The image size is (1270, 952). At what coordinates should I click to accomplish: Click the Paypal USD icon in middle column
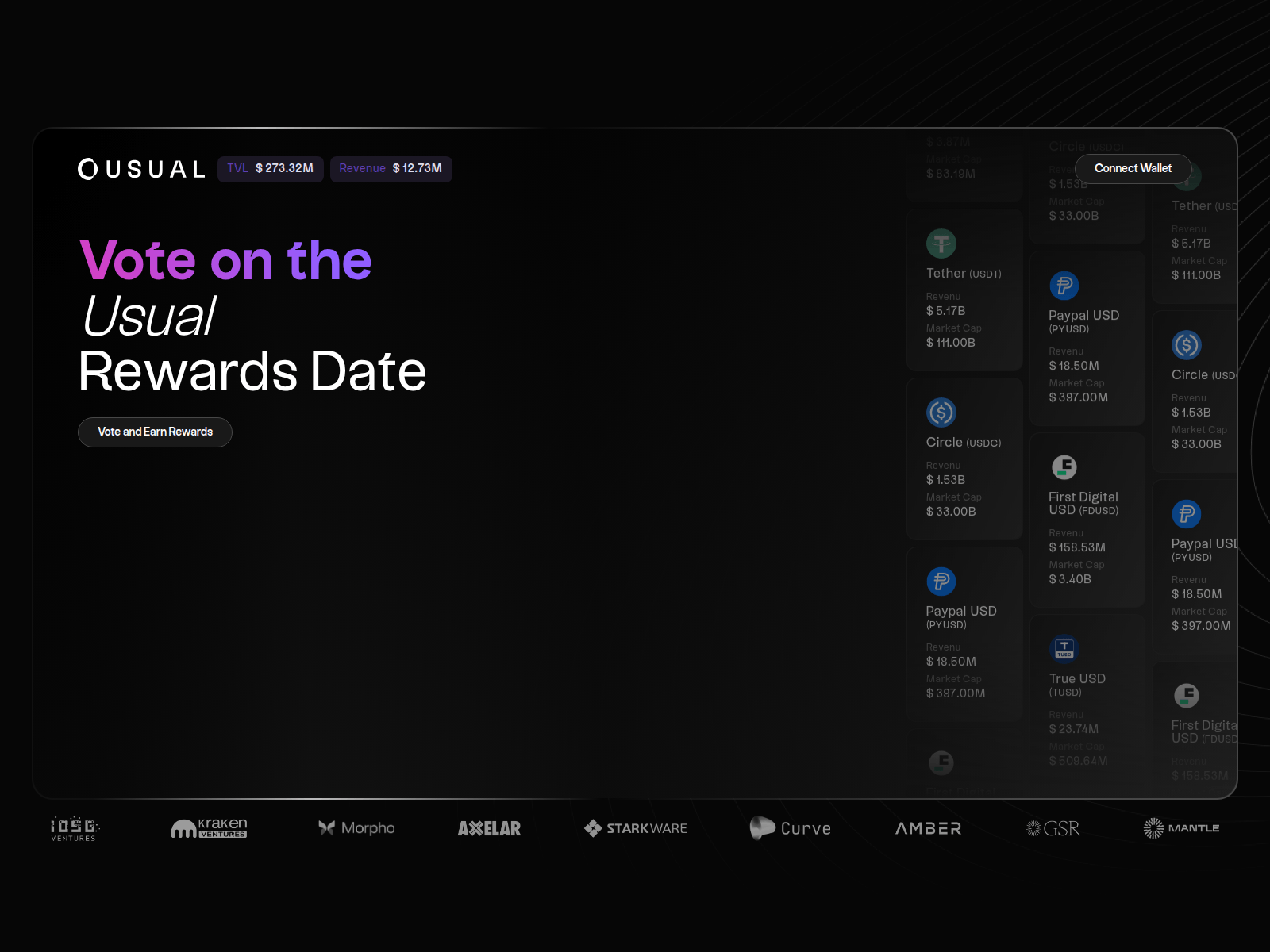tap(1064, 286)
